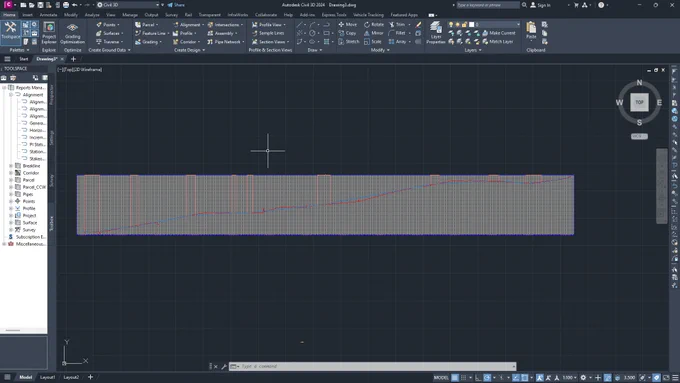
Task: Open the Civil 3D workspace dropdown
Action: (x=128, y=5)
